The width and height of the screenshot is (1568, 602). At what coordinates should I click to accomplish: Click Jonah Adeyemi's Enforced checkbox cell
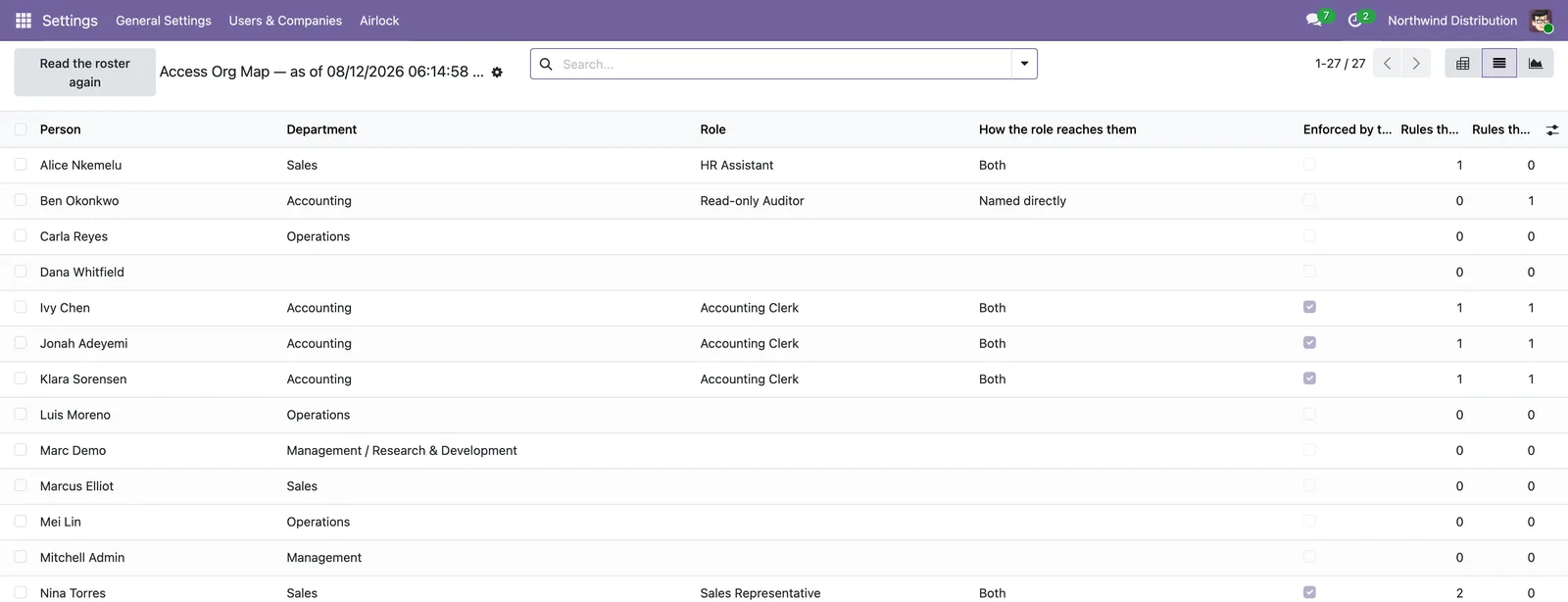(1309, 343)
